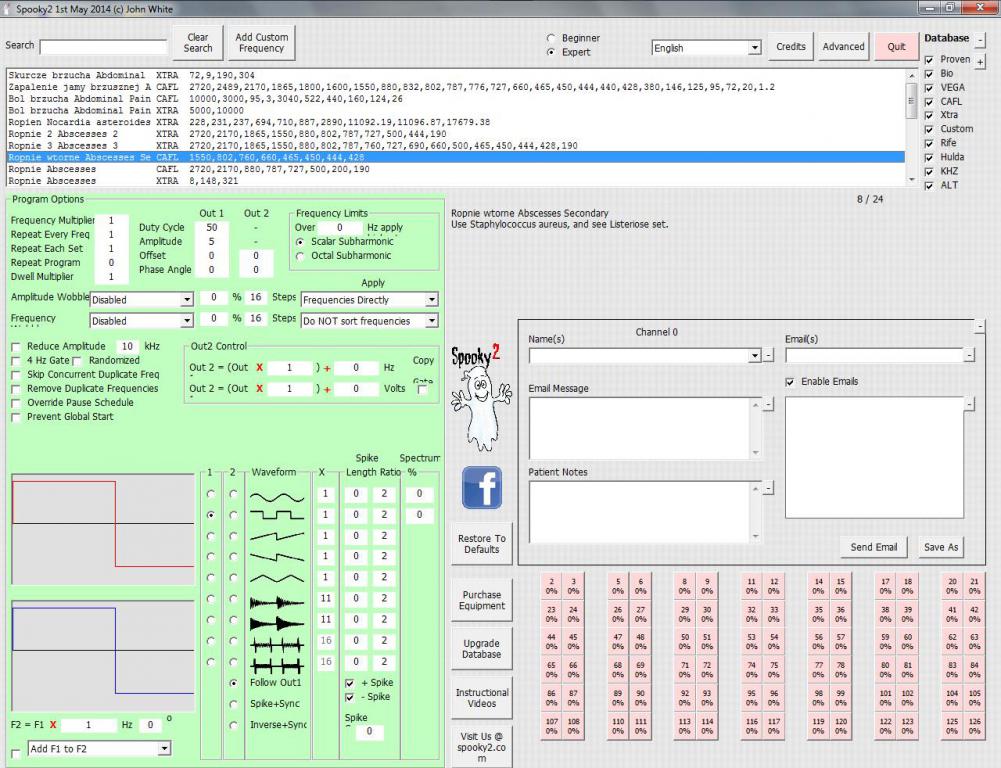Select Ropnie wtorne Abscesses CAFL row

(x=456, y=157)
